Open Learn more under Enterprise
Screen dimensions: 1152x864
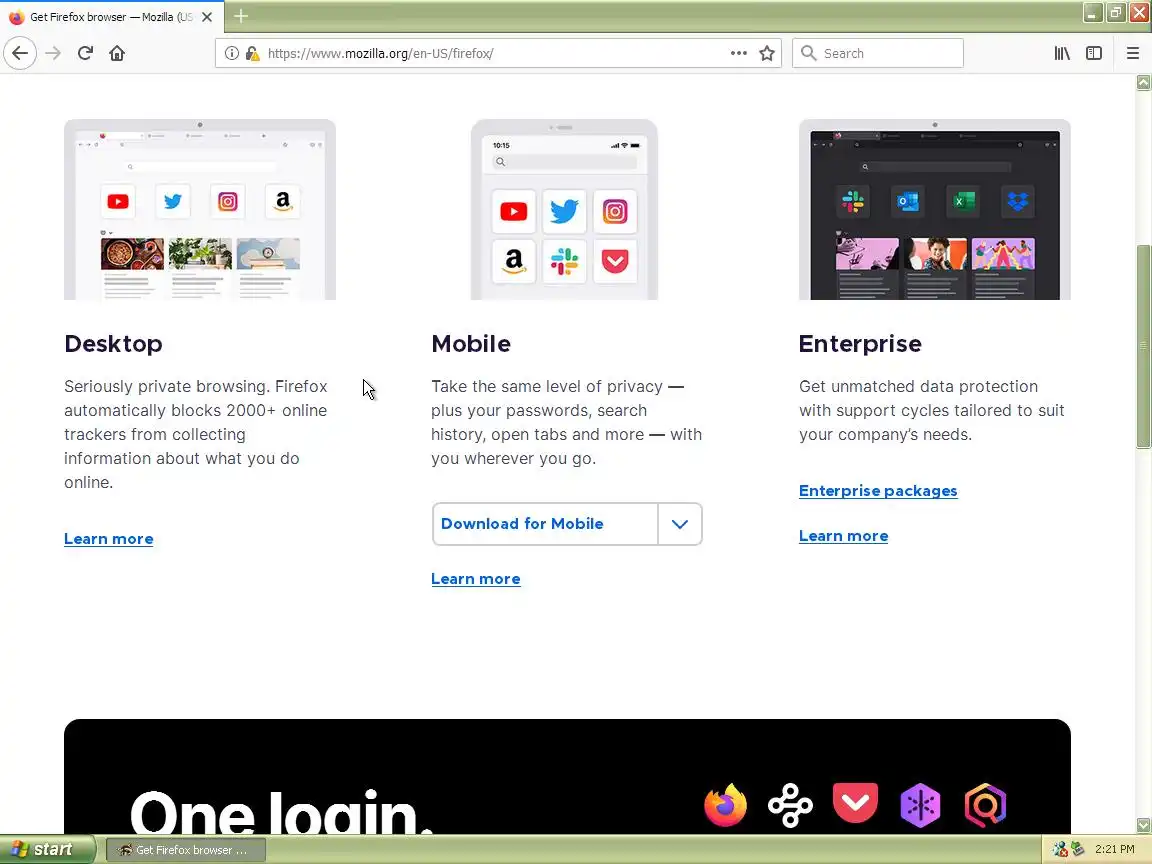tap(843, 536)
